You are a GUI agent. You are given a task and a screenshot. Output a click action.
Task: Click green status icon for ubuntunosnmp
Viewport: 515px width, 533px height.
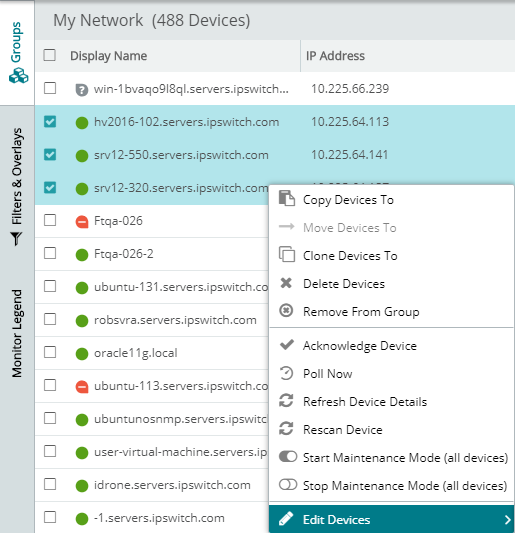[x=82, y=419]
